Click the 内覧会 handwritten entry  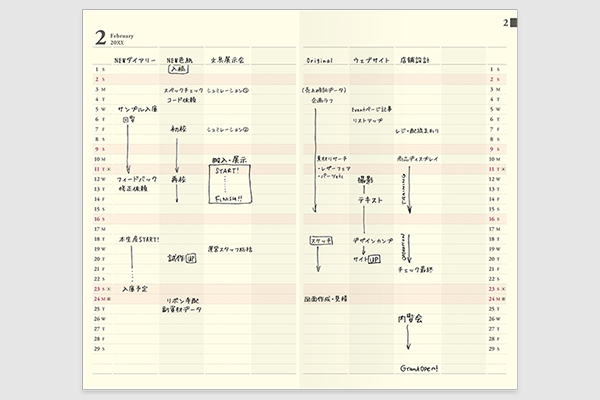[x=409, y=319]
